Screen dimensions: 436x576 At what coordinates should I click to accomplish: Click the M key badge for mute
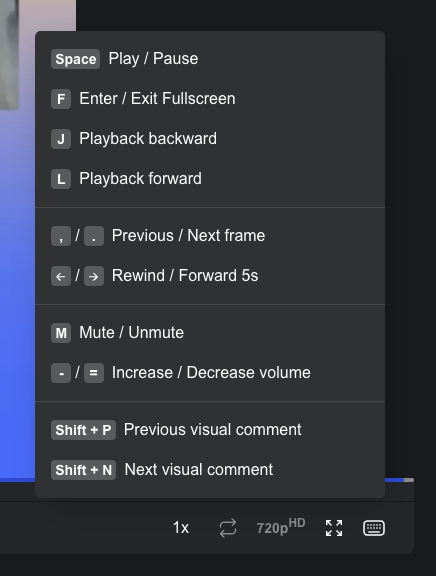click(x=61, y=333)
